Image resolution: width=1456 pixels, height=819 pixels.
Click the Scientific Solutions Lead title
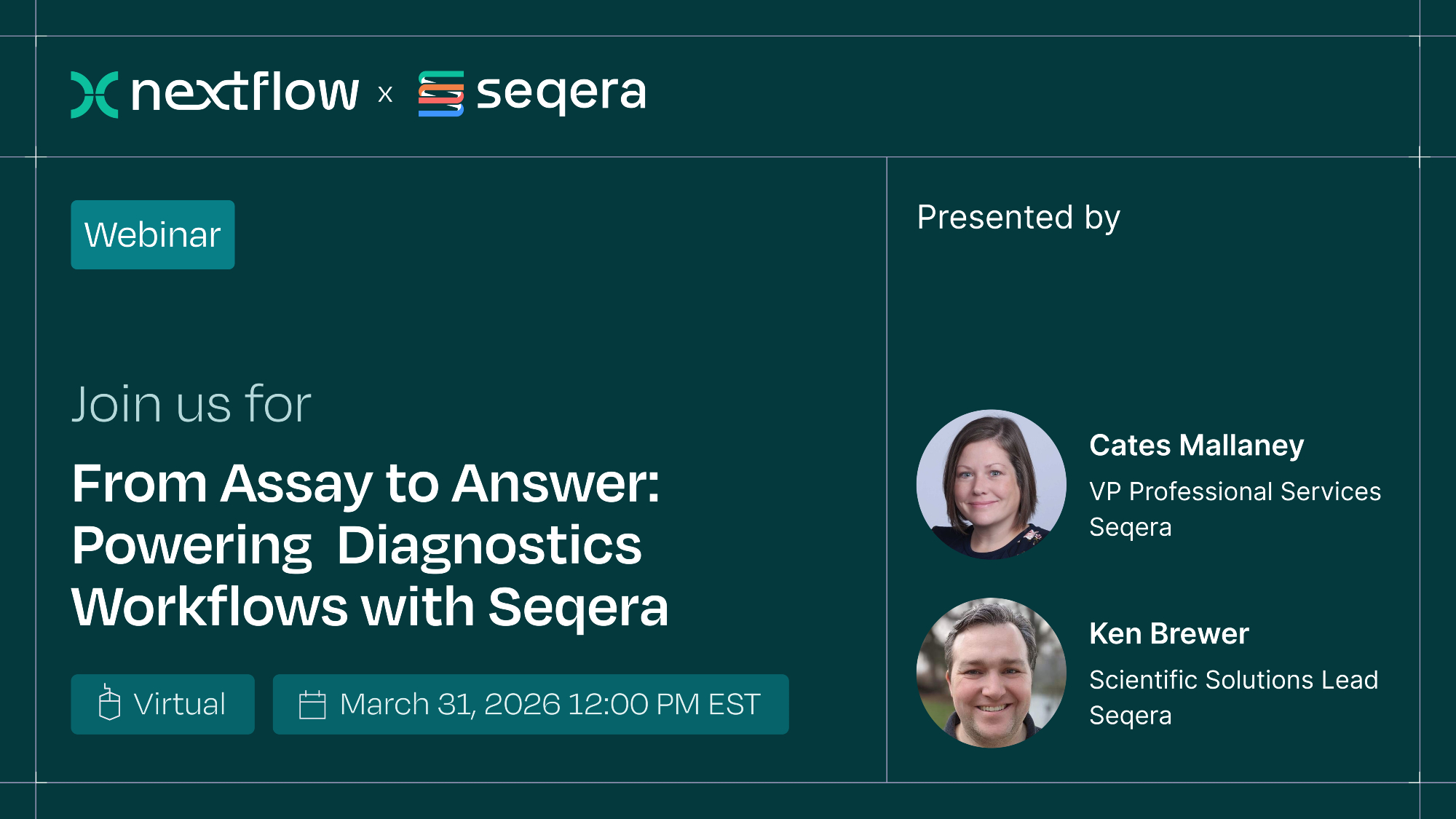click(x=1233, y=680)
